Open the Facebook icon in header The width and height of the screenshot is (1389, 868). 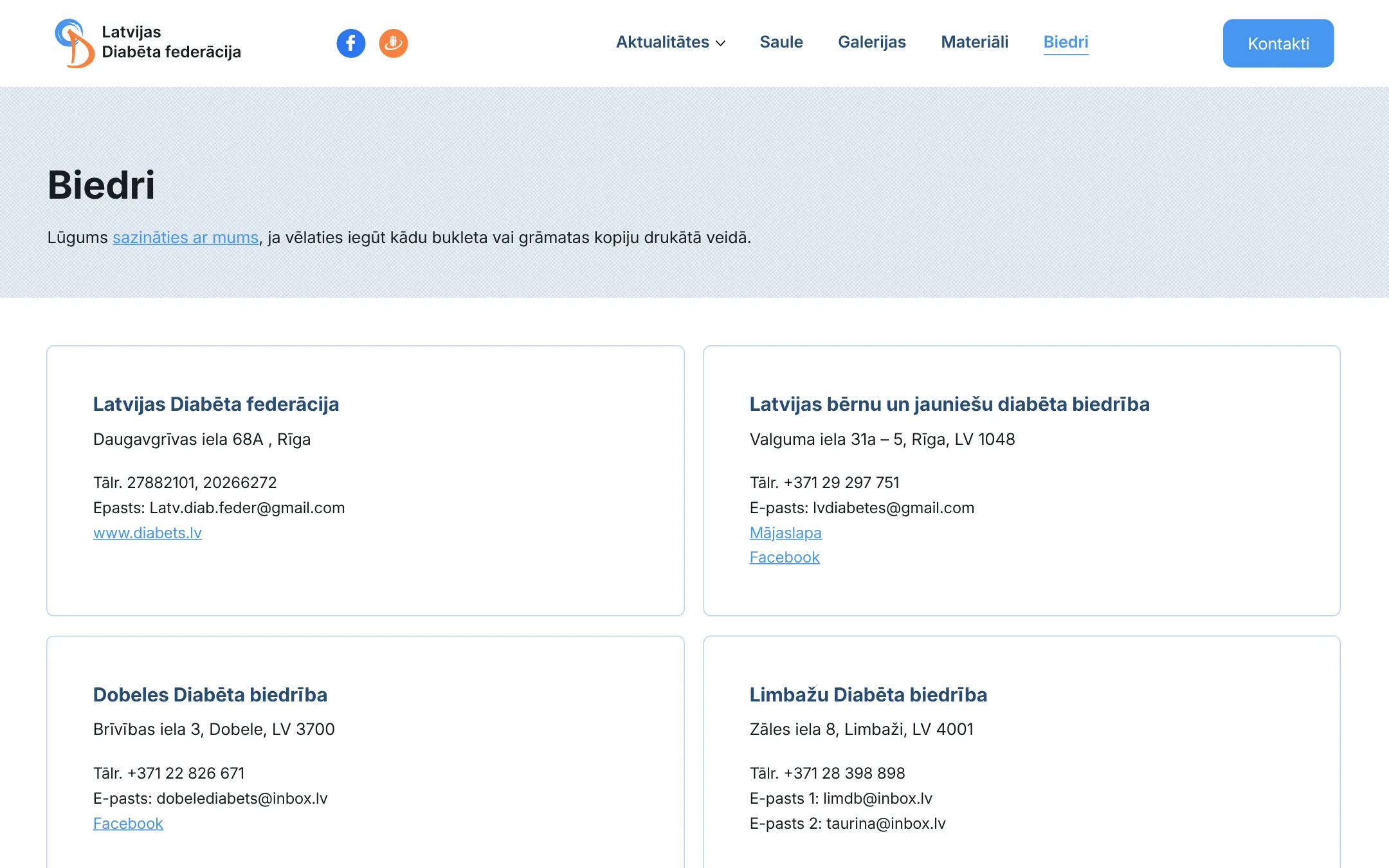pyautogui.click(x=351, y=43)
